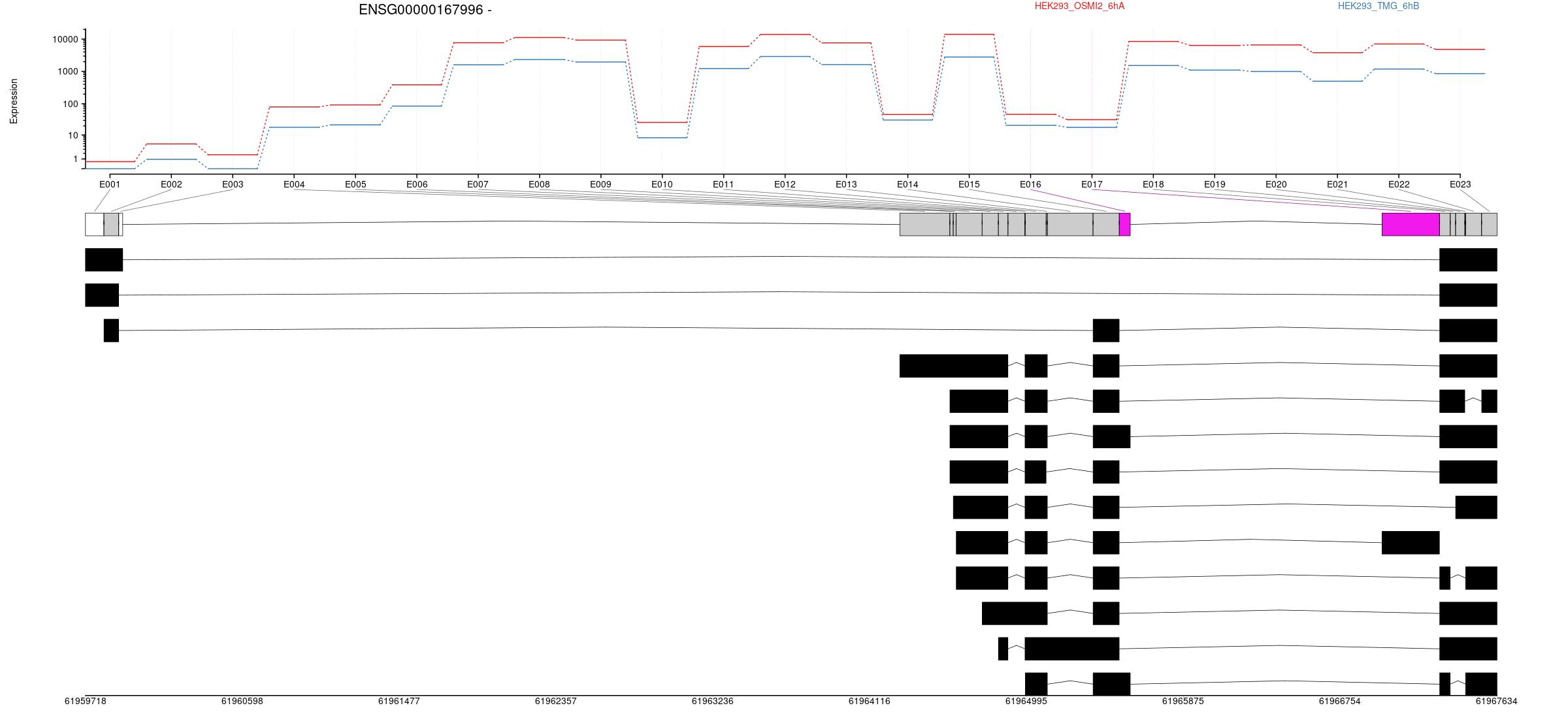Click the small magenta exon next to the grey block

pos(1124,224)
